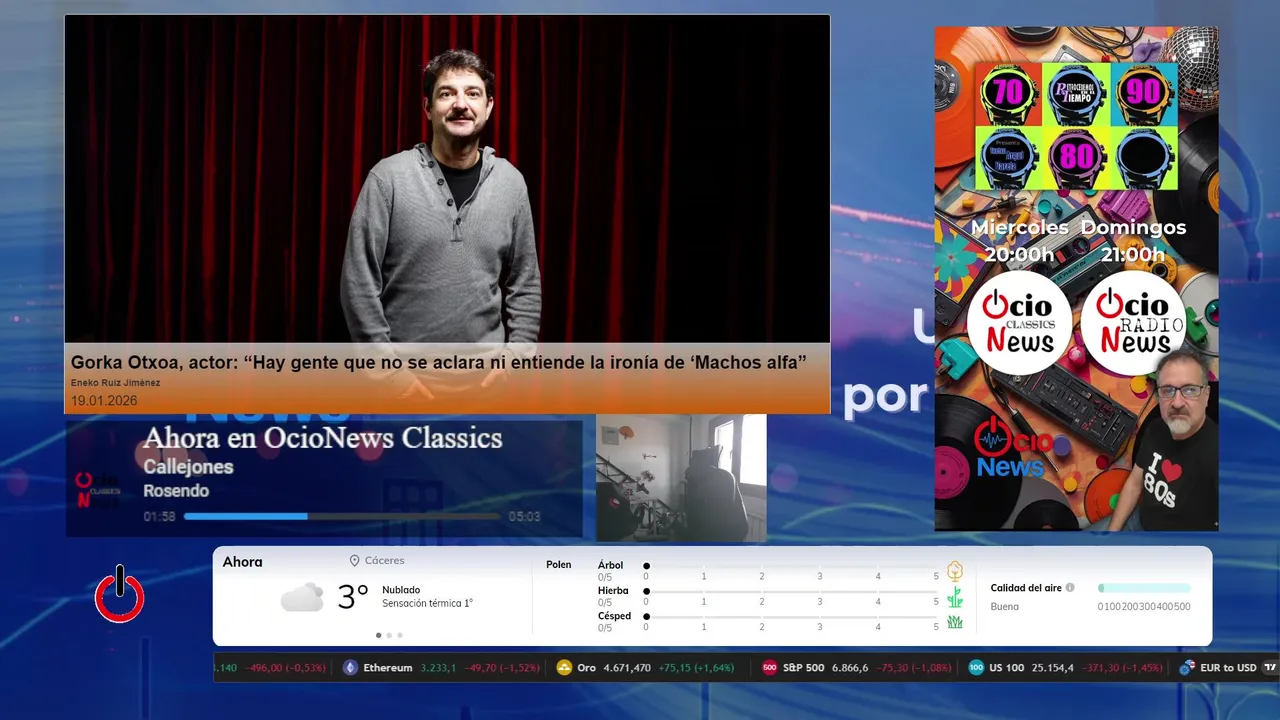Click the air quality index bar
Viewport: 1280px width, 720px height.
point(1144,588)
